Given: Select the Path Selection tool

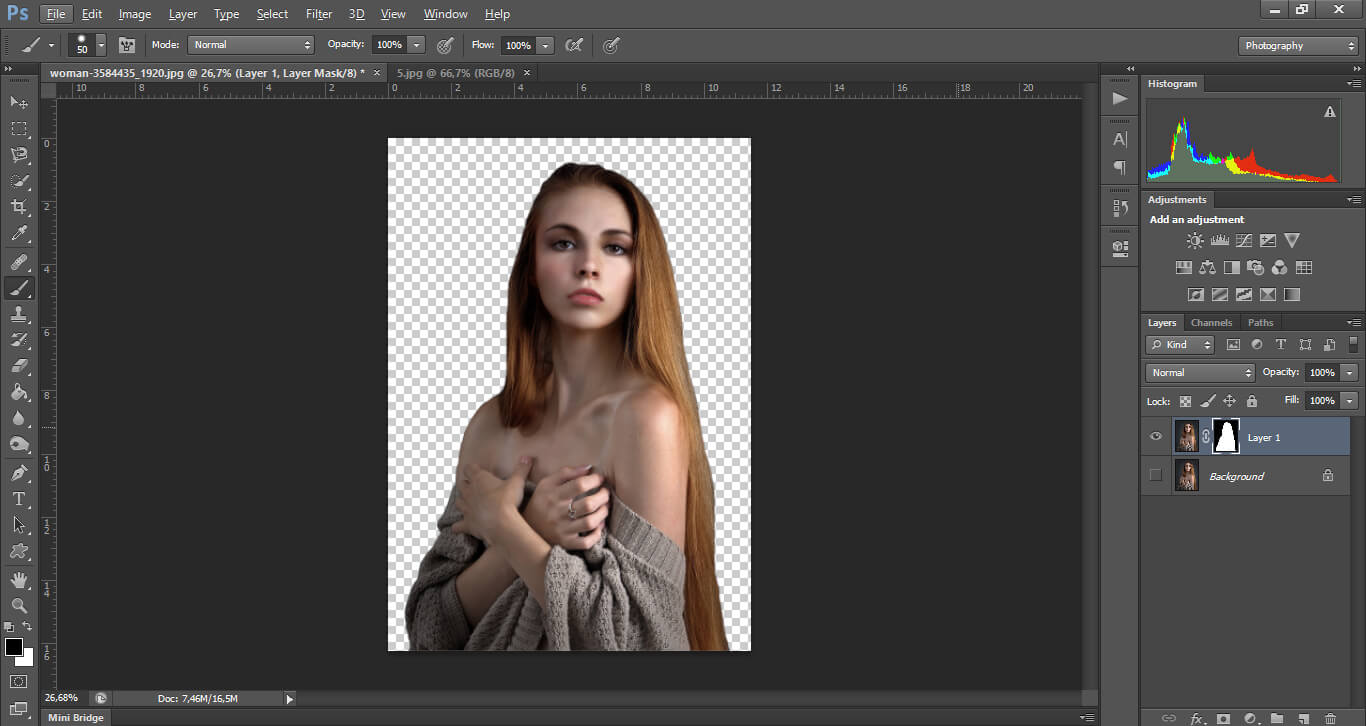Looking at the screenshot, I should coord(19,524).
